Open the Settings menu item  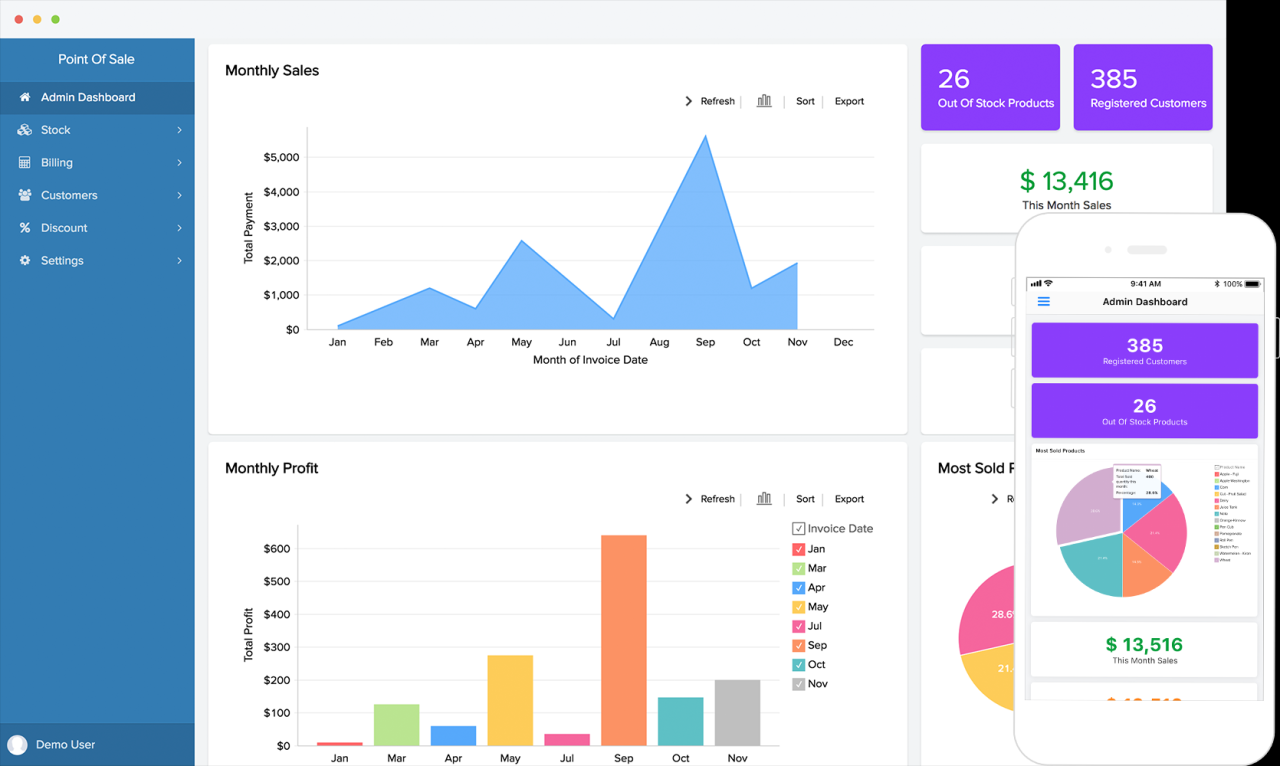pyautogui.click(x=97, y=260)
